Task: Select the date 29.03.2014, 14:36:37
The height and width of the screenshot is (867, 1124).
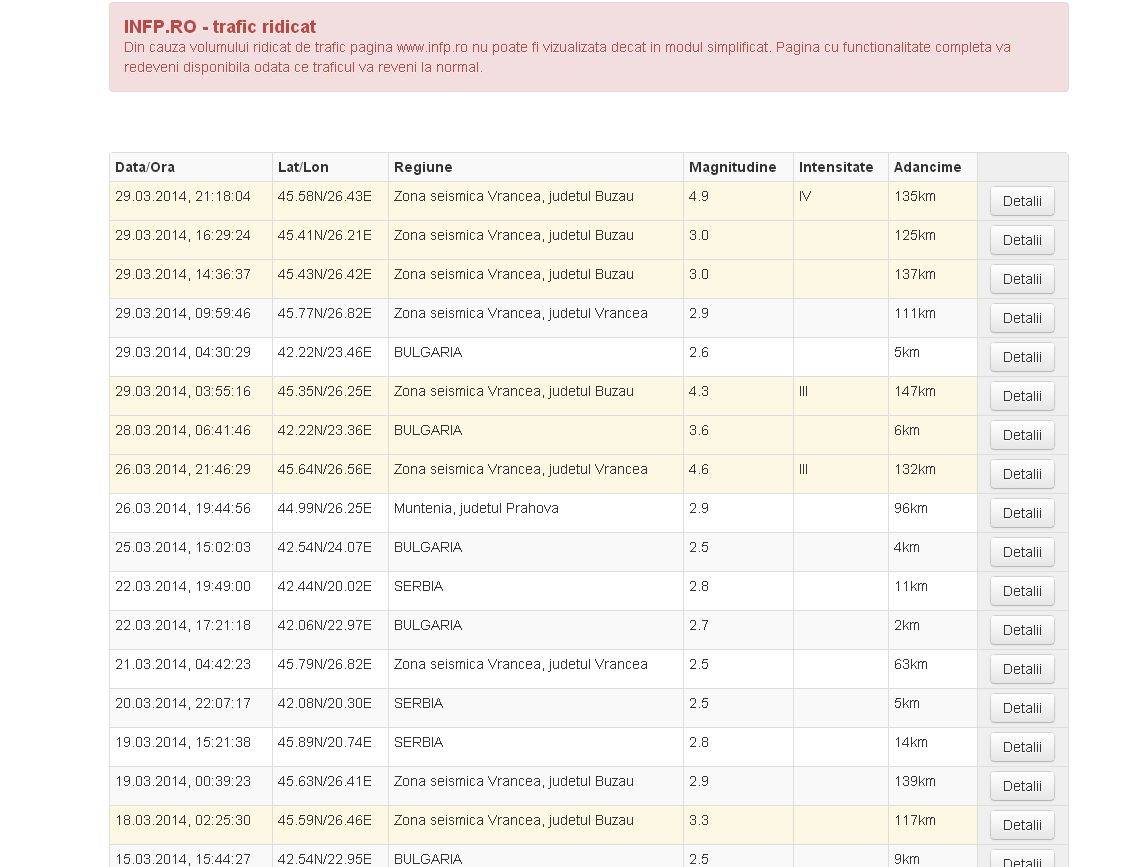Action: pyautogui.click(x=183, y=274)
